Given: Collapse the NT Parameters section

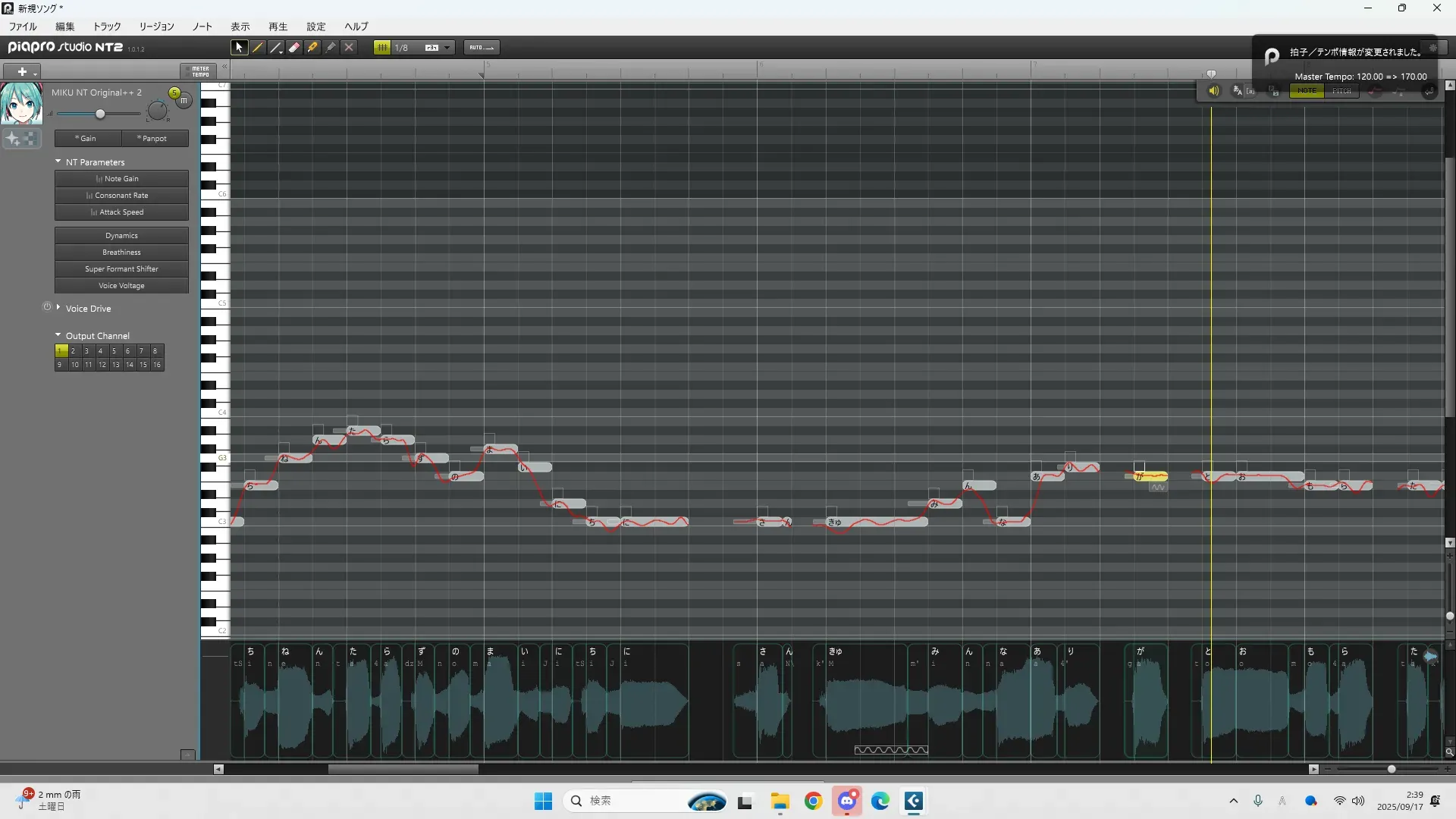Looking at the screenshot, I should [x=58, y=162].
